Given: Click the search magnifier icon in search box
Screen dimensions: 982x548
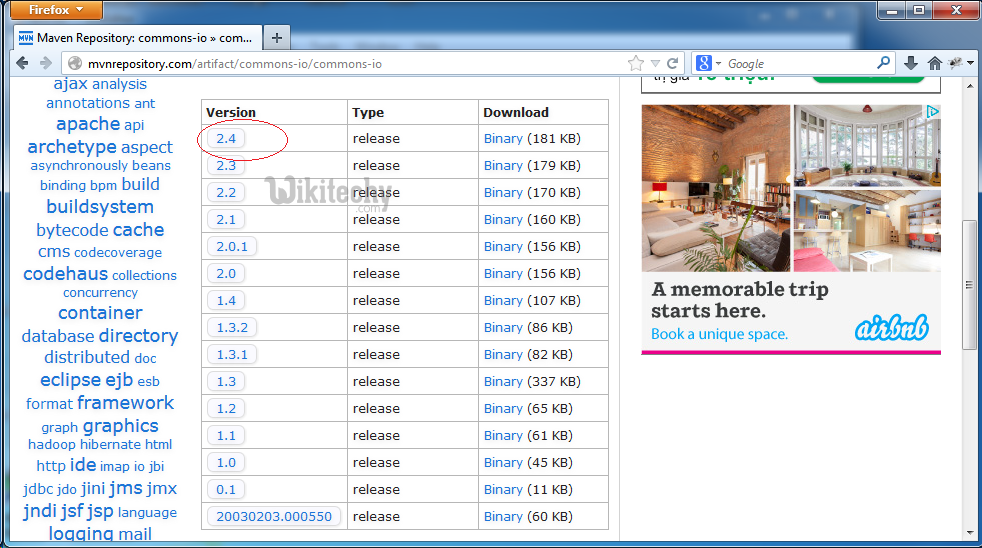Looking at the screenshot, I should pyautogui.click(x=883, y=63).
